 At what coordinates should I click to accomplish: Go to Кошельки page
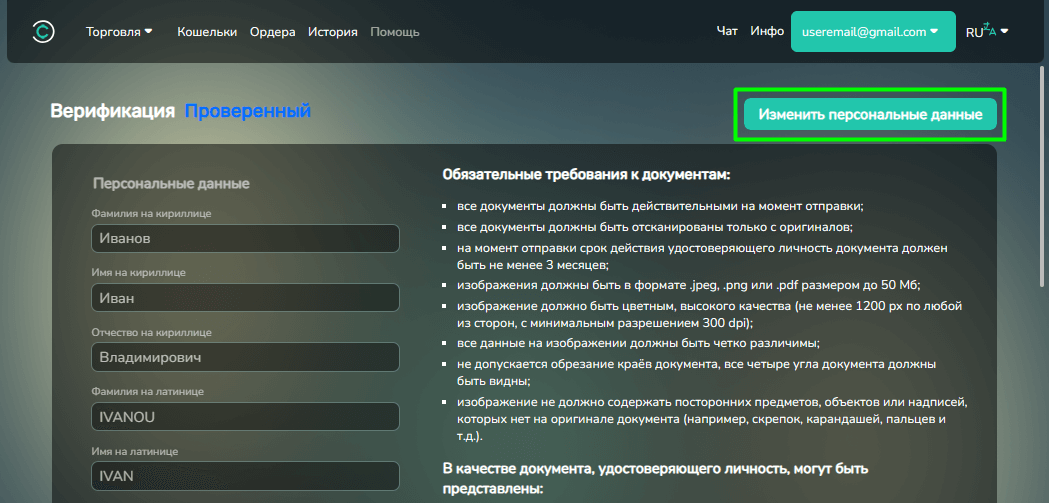[207, 32]
